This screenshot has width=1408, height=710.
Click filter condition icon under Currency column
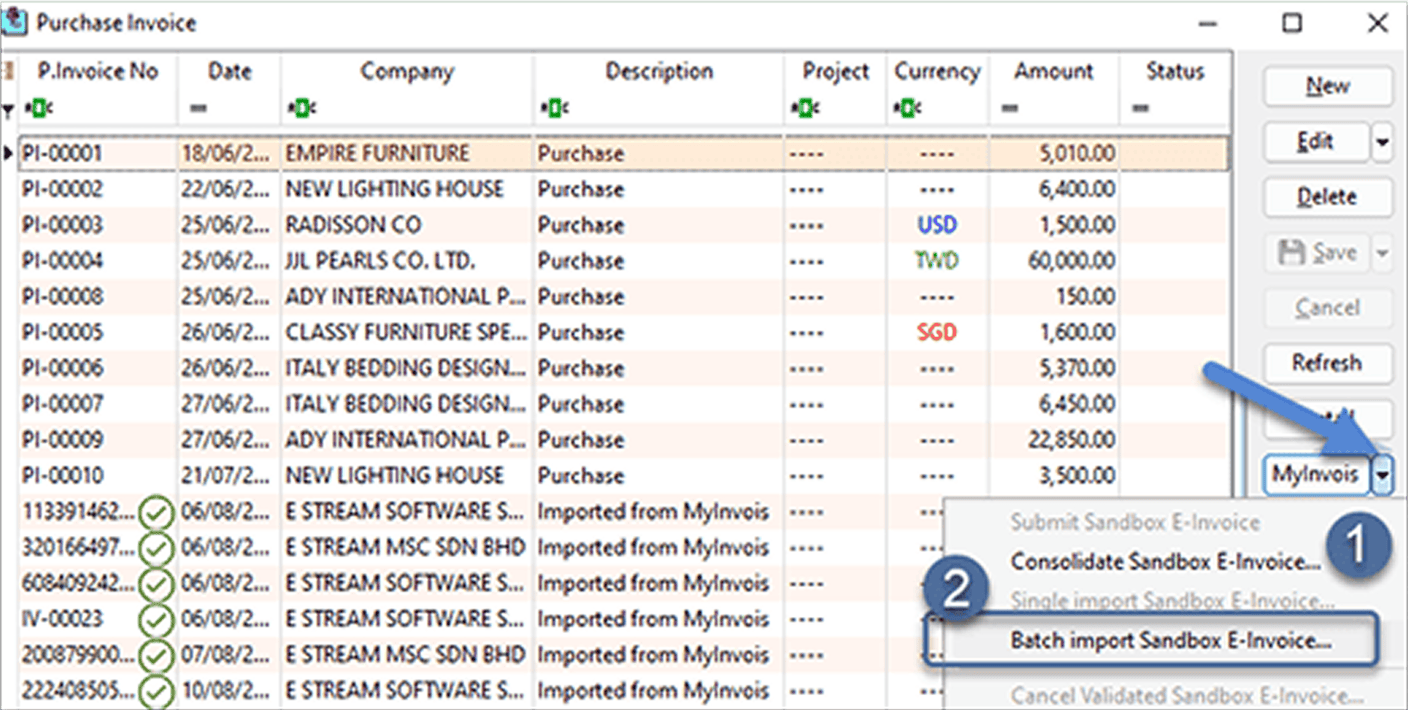[908, 108]
